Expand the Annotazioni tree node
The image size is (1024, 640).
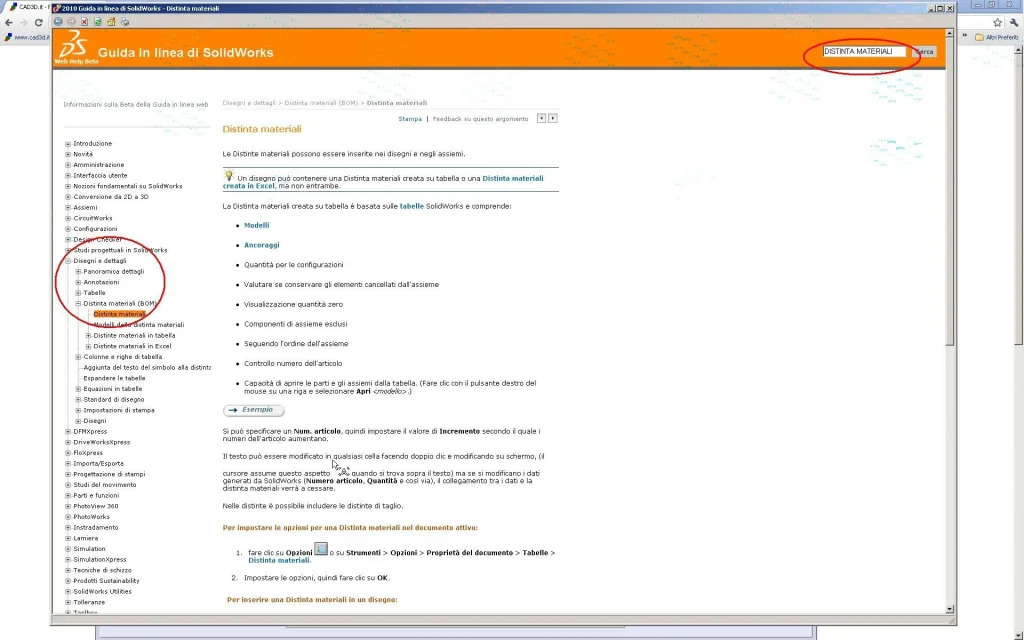pyautogui.click(x=78, y=282)
